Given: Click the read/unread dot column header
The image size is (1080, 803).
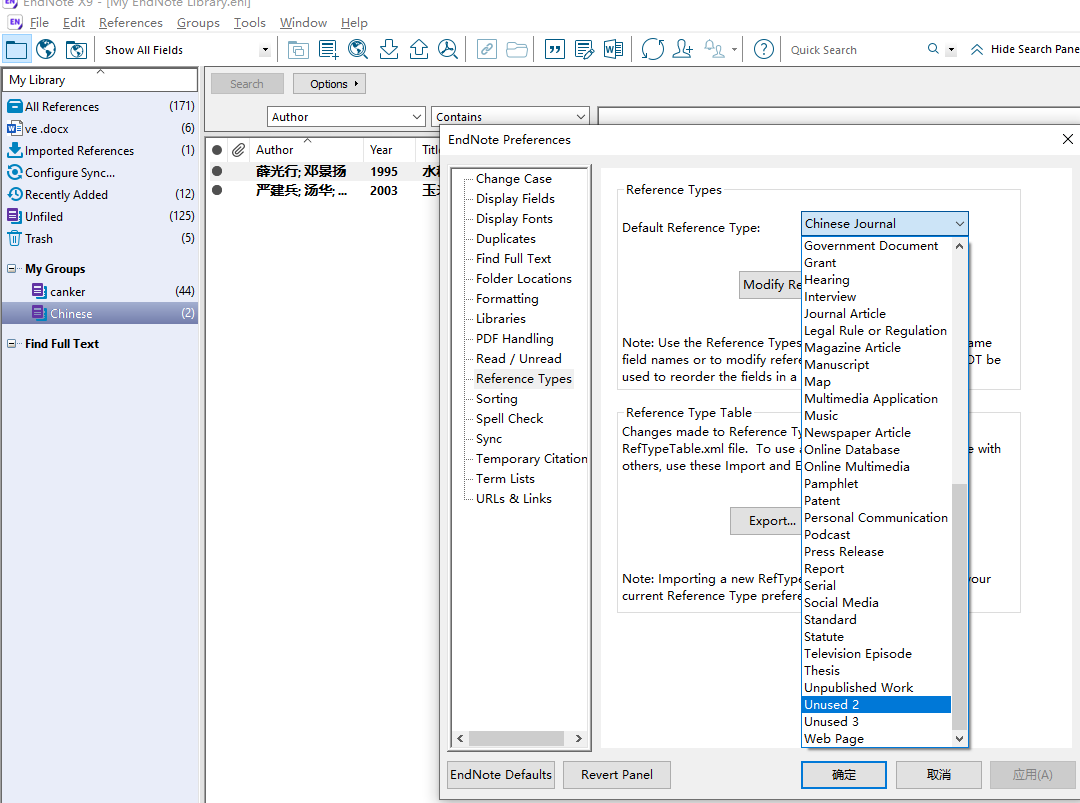Looking at the screenshot, I should click(x=217, y=149).
